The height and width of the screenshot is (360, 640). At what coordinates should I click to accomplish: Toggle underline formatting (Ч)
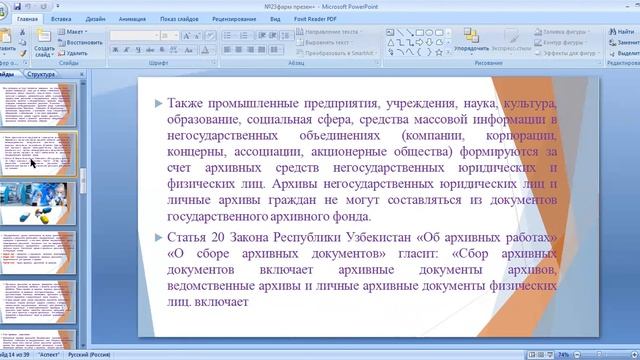tap(138, 50)
